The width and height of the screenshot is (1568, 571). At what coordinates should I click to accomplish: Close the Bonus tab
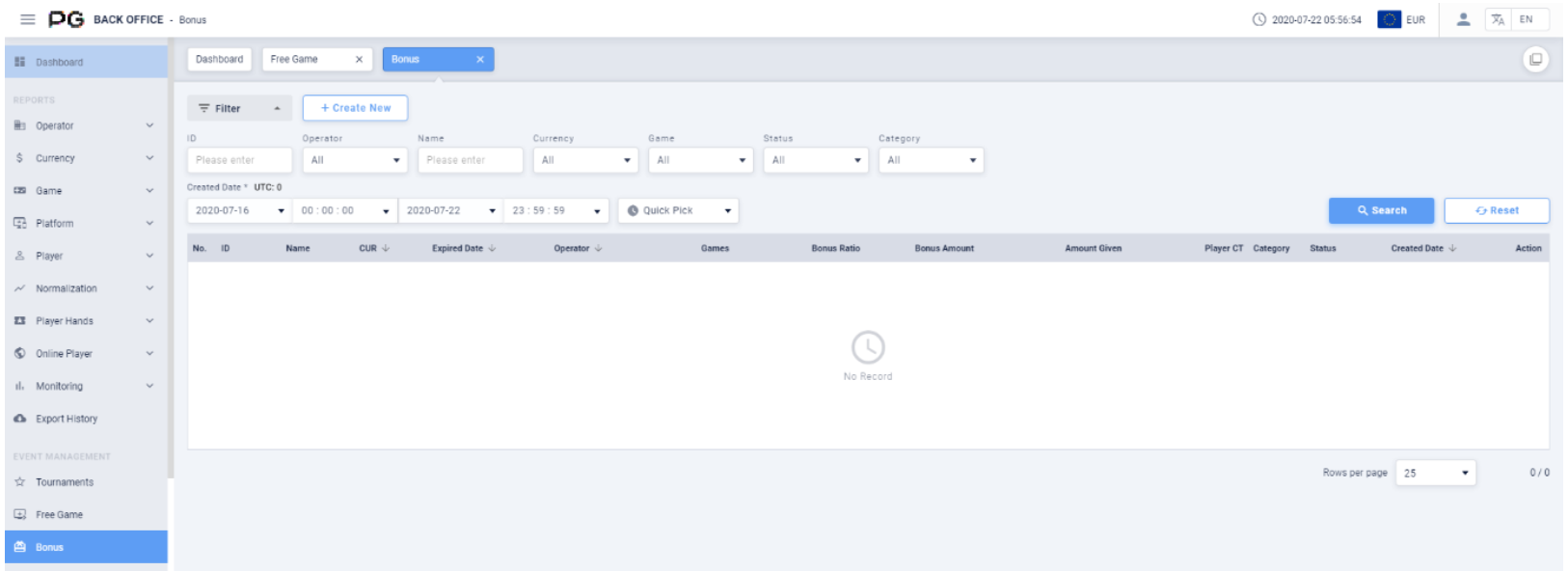click(x=479, y=60)
